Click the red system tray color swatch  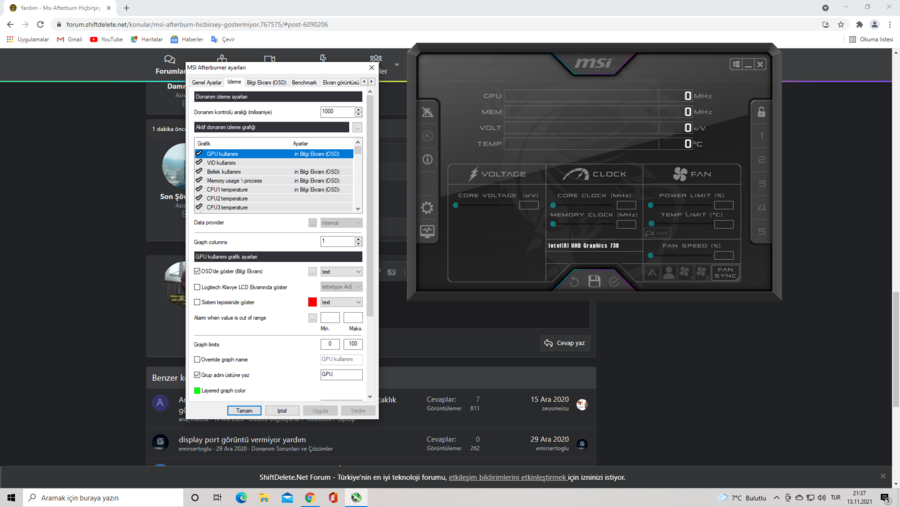pos(312,302)
